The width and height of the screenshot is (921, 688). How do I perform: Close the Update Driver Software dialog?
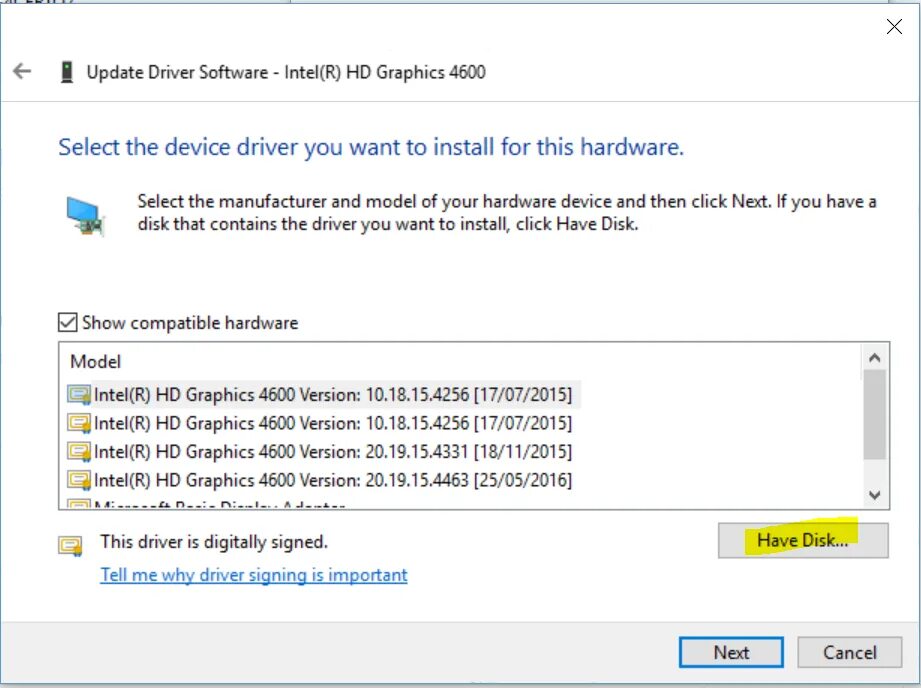click(894, 26)
